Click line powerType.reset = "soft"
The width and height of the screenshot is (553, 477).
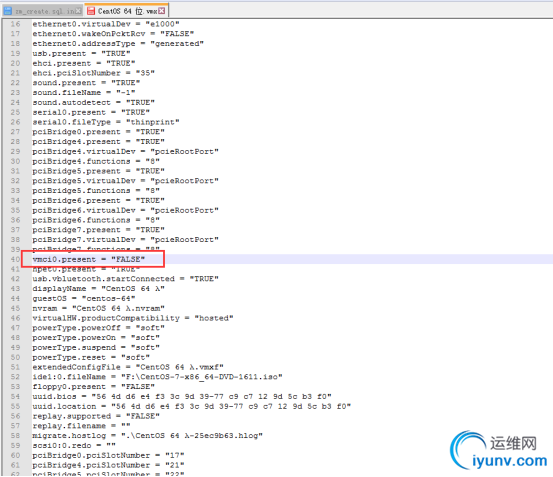[x=91, y=357]
